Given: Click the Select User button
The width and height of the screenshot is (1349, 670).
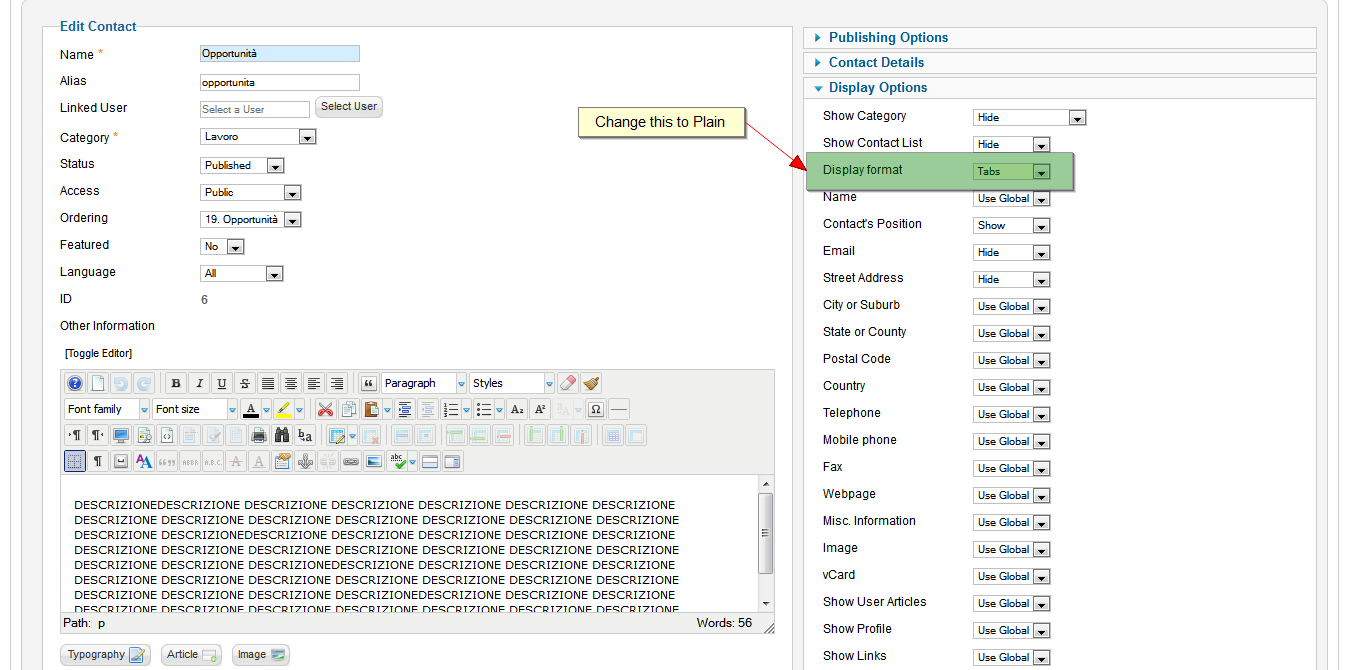Looking at the screenshot, I should pos(349,107).
